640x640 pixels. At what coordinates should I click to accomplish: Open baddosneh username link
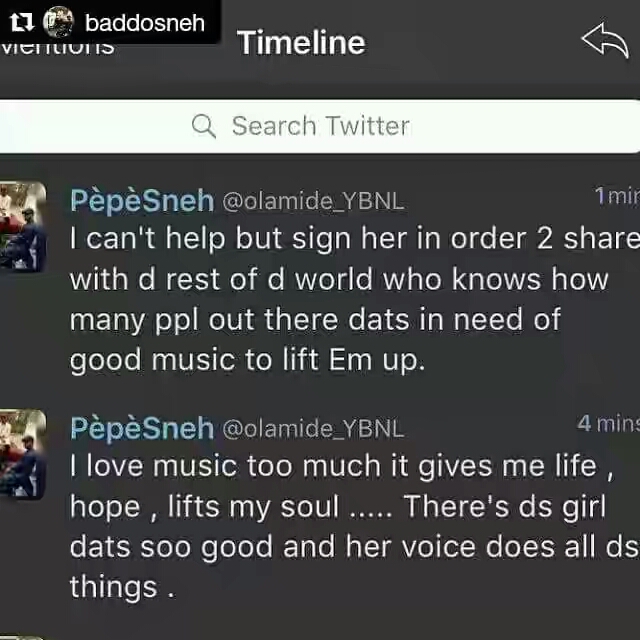pyautogui.click(x=145, y=23)
